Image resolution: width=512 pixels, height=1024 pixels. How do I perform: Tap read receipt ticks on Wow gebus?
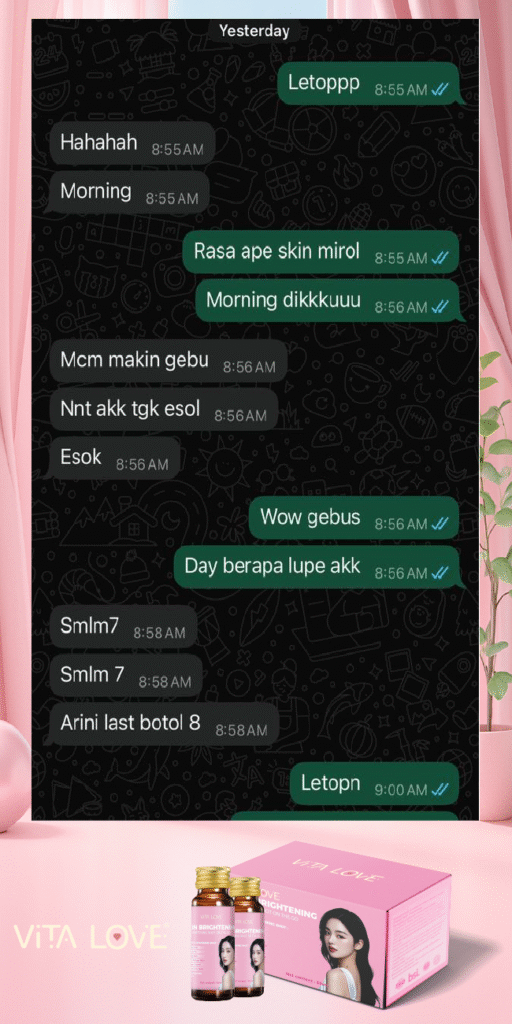pyautogui.click(x=440, y=524)
